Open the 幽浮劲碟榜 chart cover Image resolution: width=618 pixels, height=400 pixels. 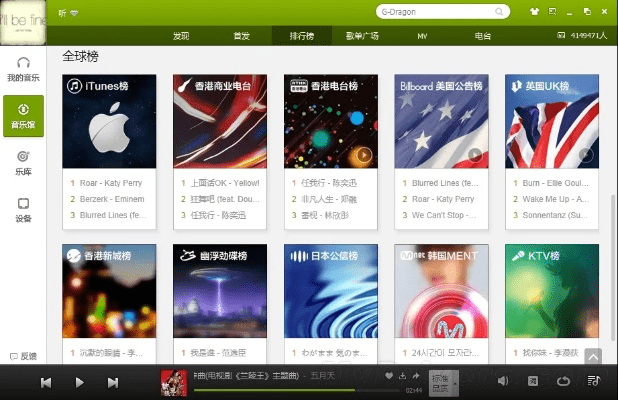coord(220,291)
